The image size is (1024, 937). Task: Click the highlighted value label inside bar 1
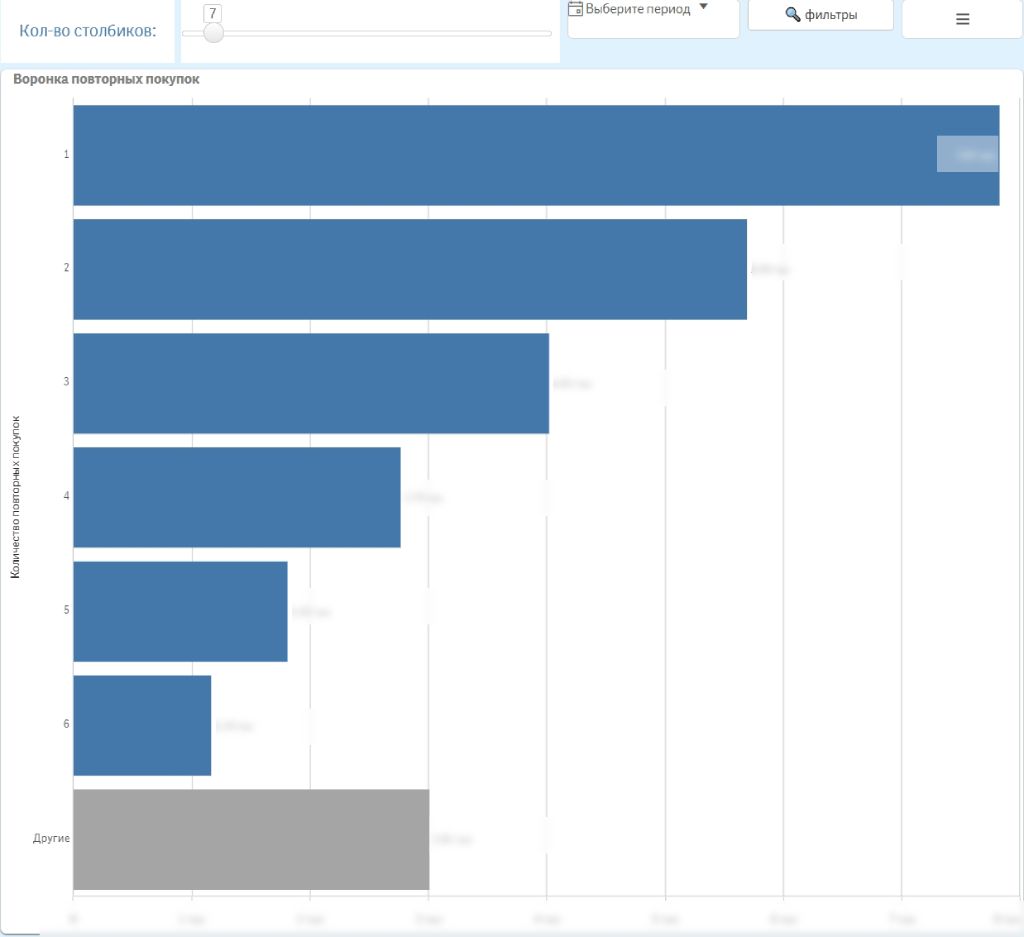point(967,154)
